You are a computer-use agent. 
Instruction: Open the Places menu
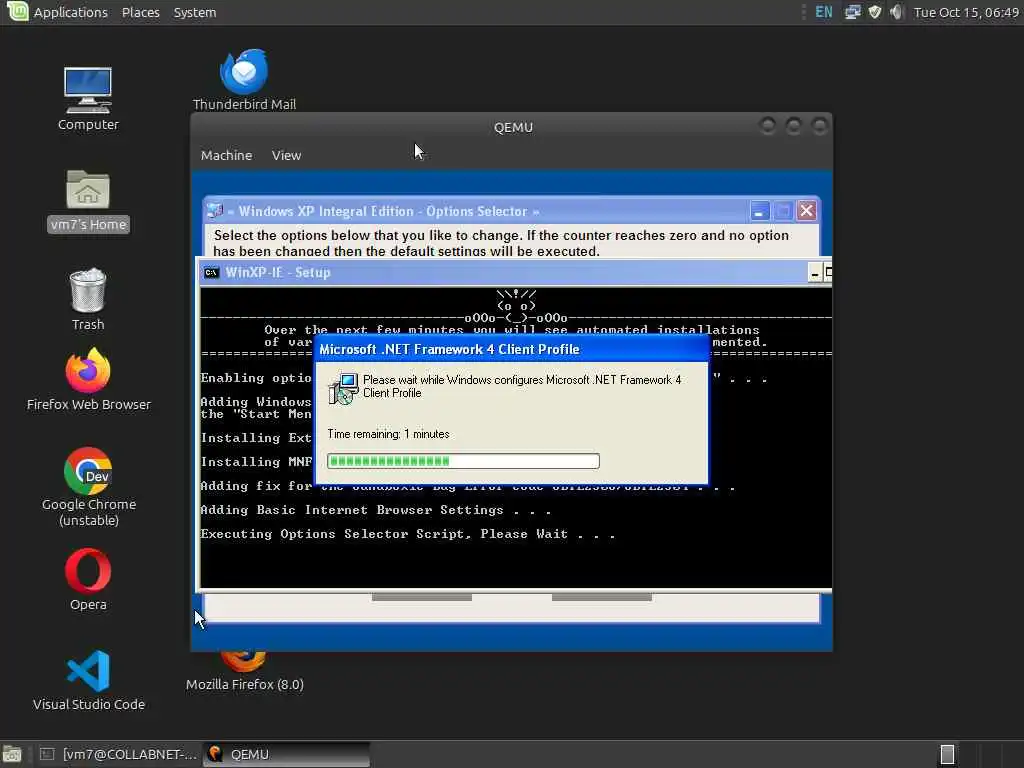(140, 12)
